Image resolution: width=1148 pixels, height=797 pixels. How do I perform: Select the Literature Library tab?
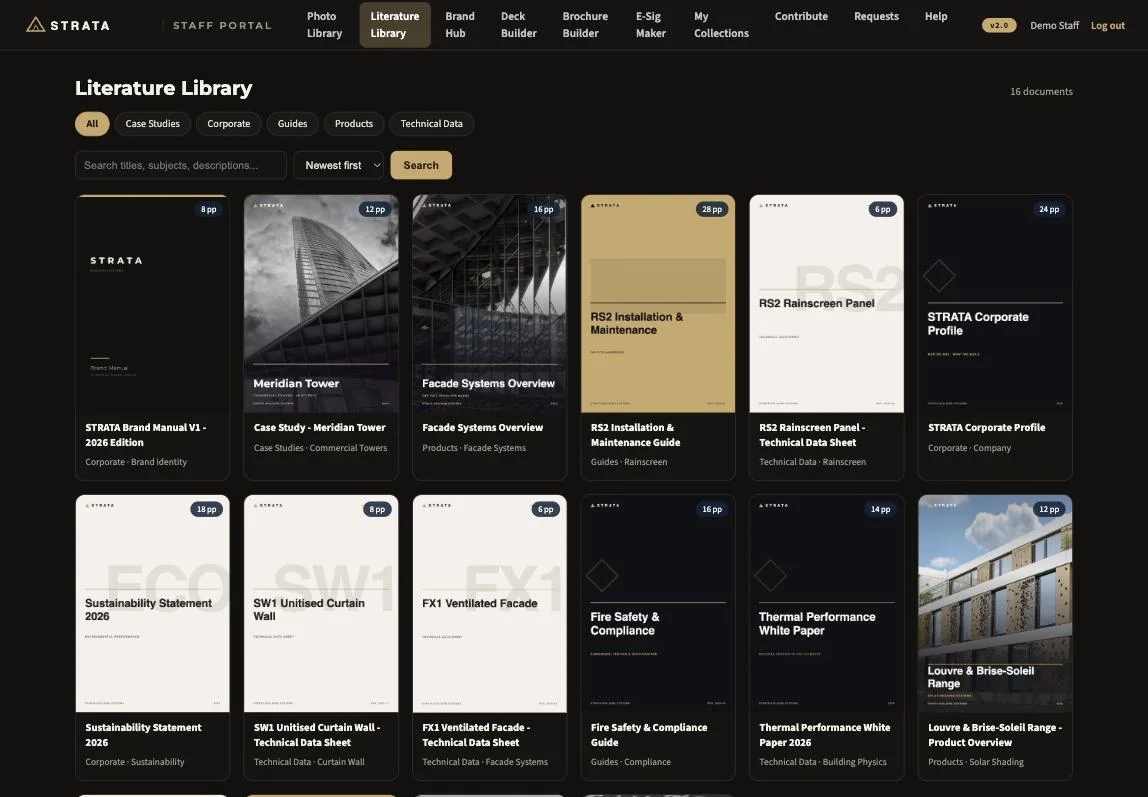395,25
